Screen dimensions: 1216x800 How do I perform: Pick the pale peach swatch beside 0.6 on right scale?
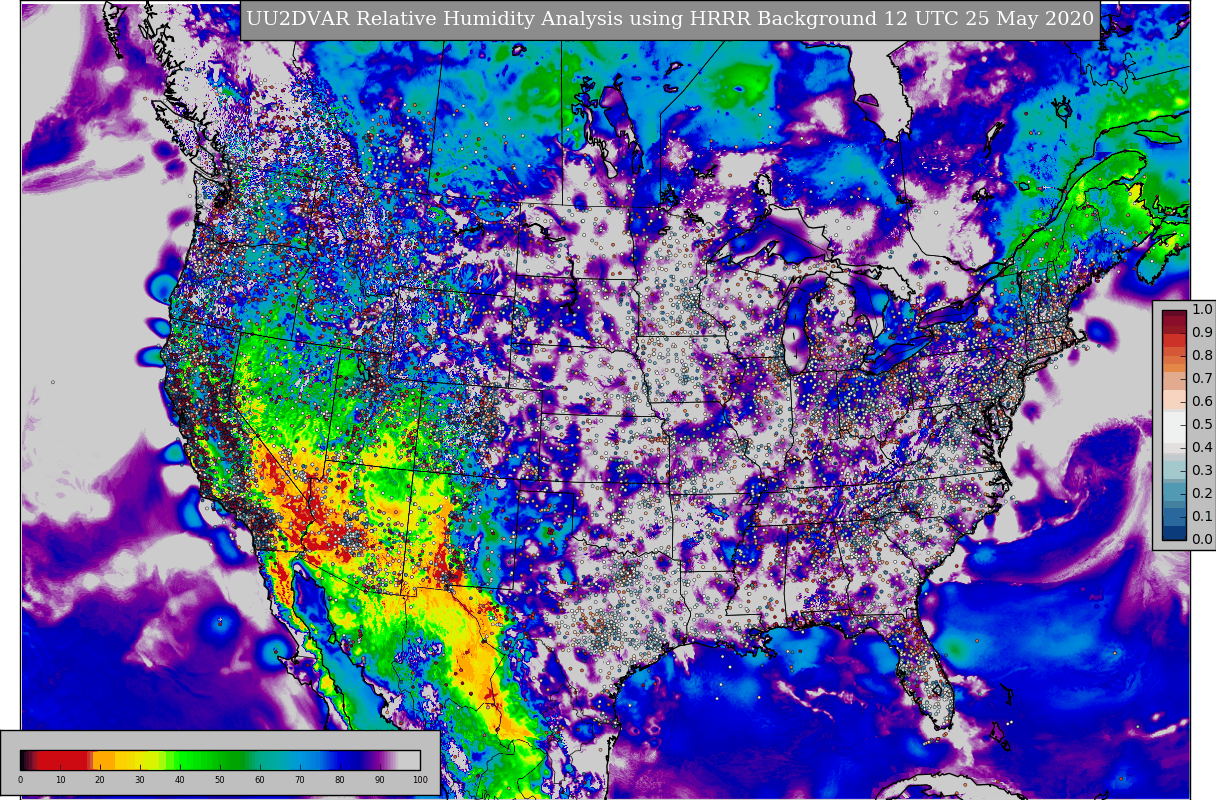click(x=1174, y=401)
